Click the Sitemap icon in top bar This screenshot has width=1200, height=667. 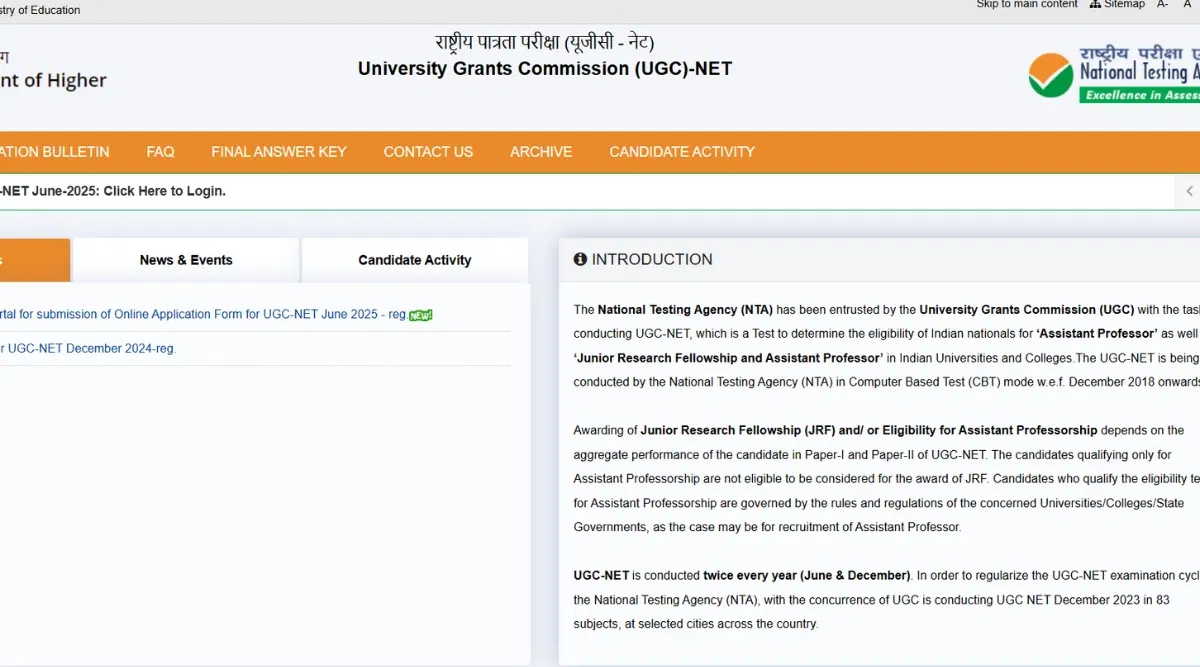pyautogui.click(x=1095, y=4)
